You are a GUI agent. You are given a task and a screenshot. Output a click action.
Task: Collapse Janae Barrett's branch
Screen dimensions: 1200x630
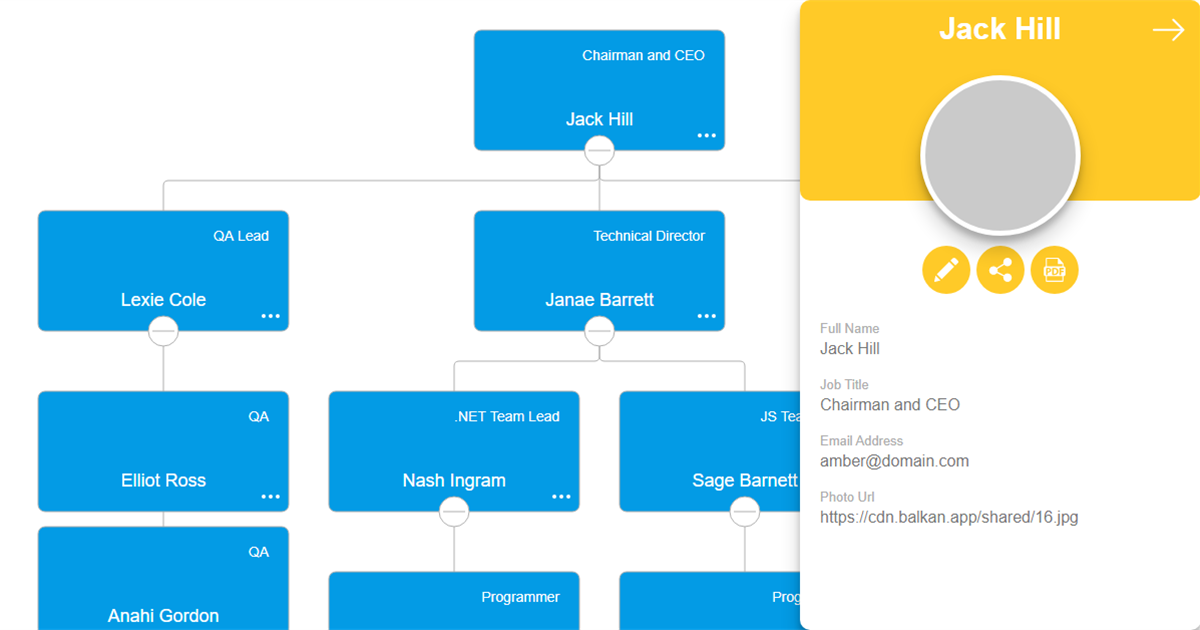[599, 331]
